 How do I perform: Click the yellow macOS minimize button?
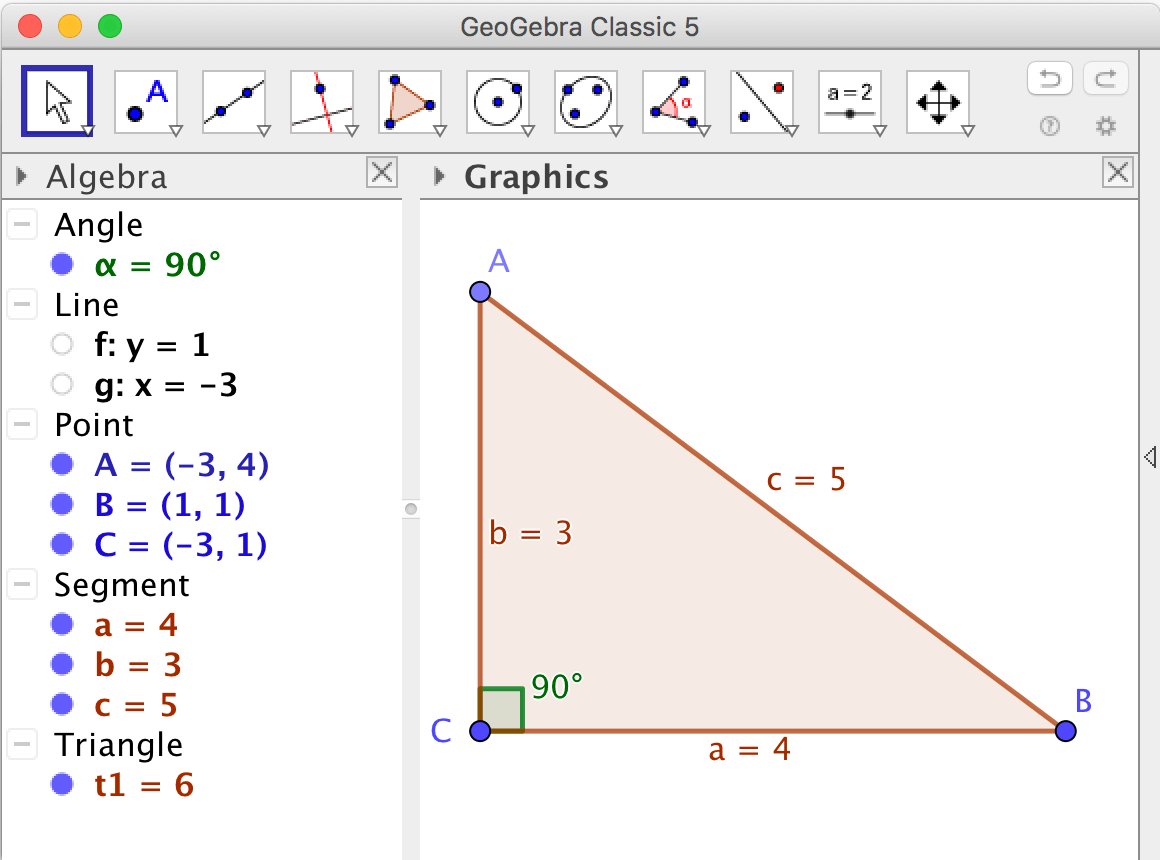pyautogui.click(x=70, y=26)
